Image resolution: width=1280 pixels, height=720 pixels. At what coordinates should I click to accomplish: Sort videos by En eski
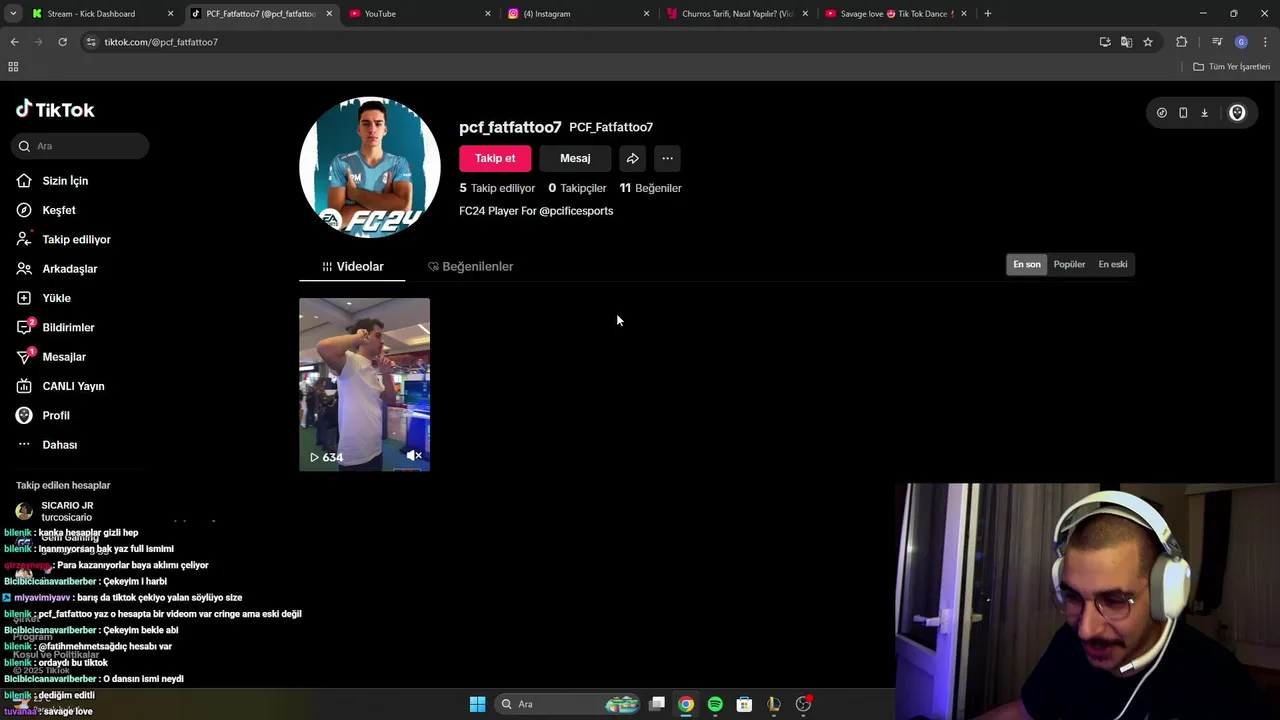[1113, 264]
